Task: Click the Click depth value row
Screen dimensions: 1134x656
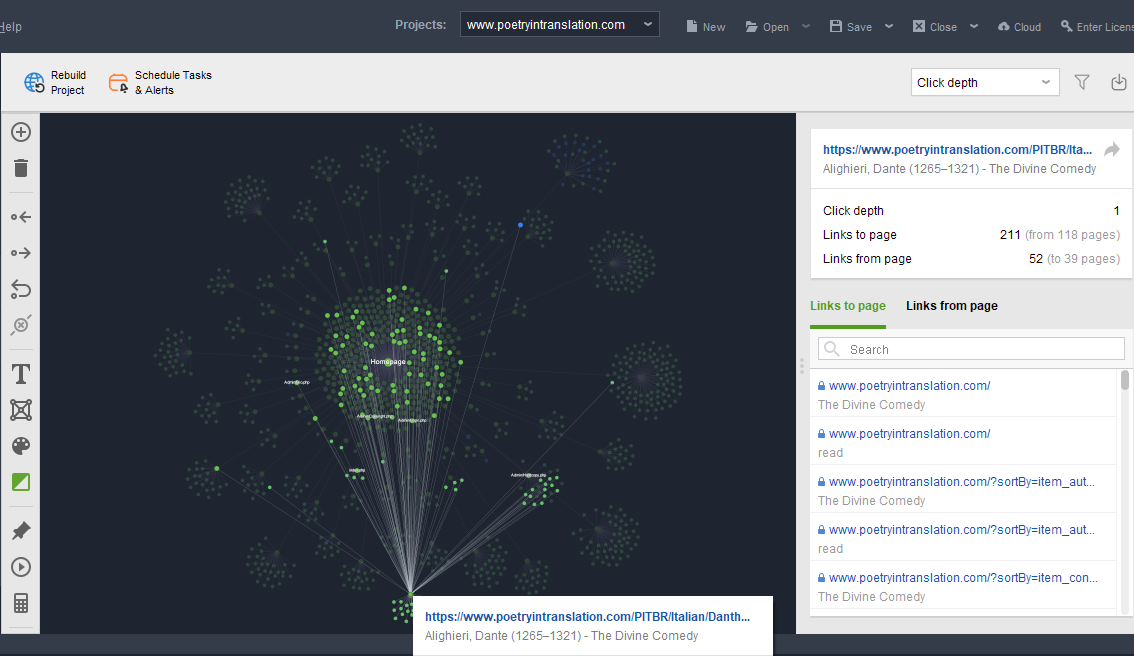Action: (971, 210)
